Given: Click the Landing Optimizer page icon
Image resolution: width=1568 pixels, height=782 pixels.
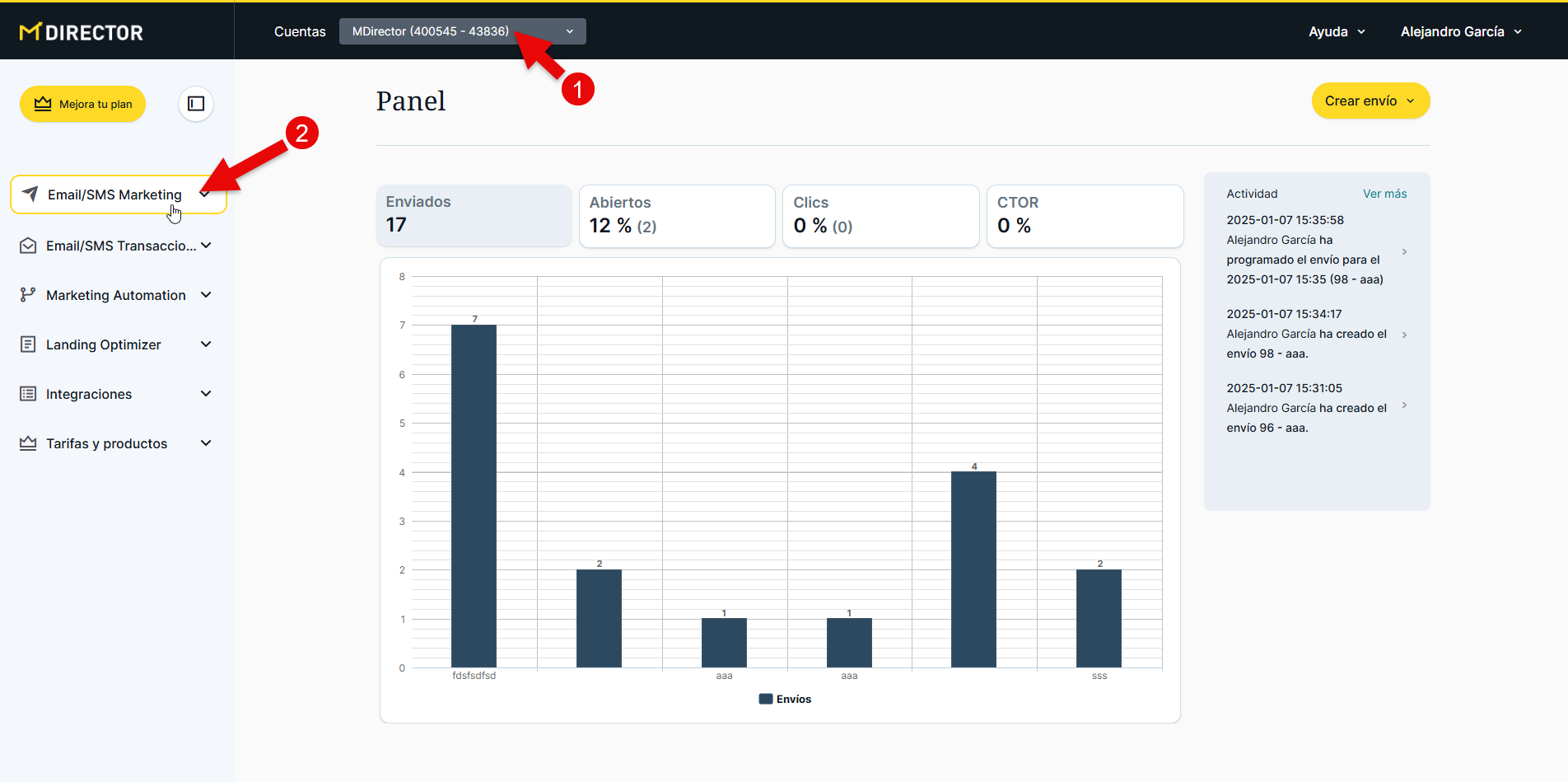Looking at the screenshot, I should tap(28, 344).
